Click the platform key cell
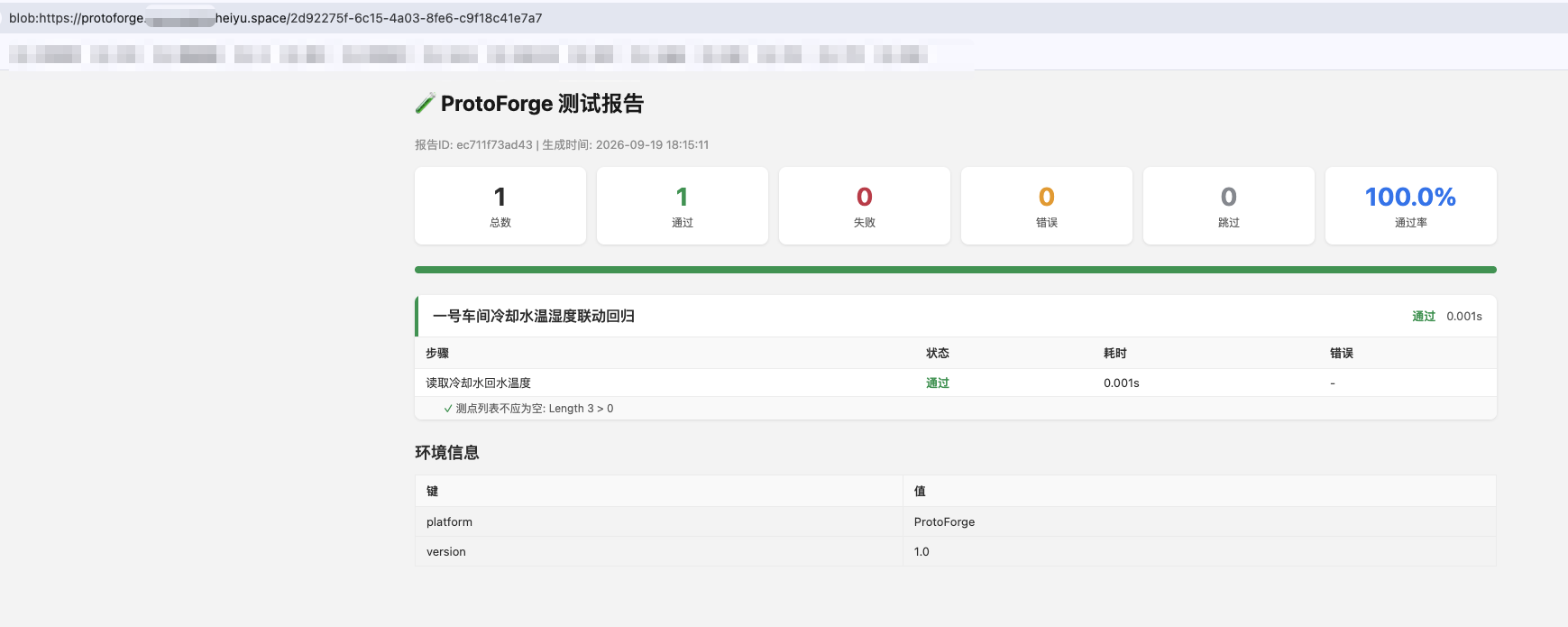The height and width of the screenshot is (627, 1568). pos(659,521)
